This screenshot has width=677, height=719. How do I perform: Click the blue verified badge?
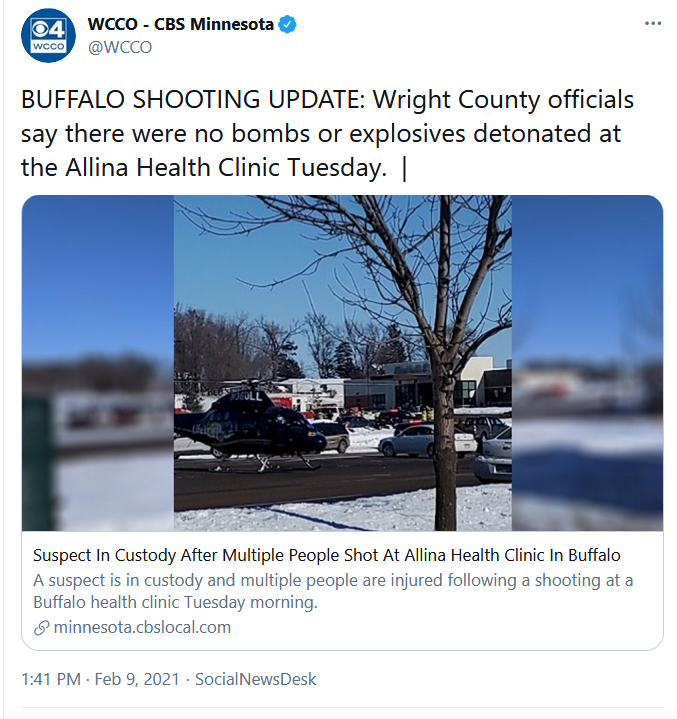(x=288, y=24)
